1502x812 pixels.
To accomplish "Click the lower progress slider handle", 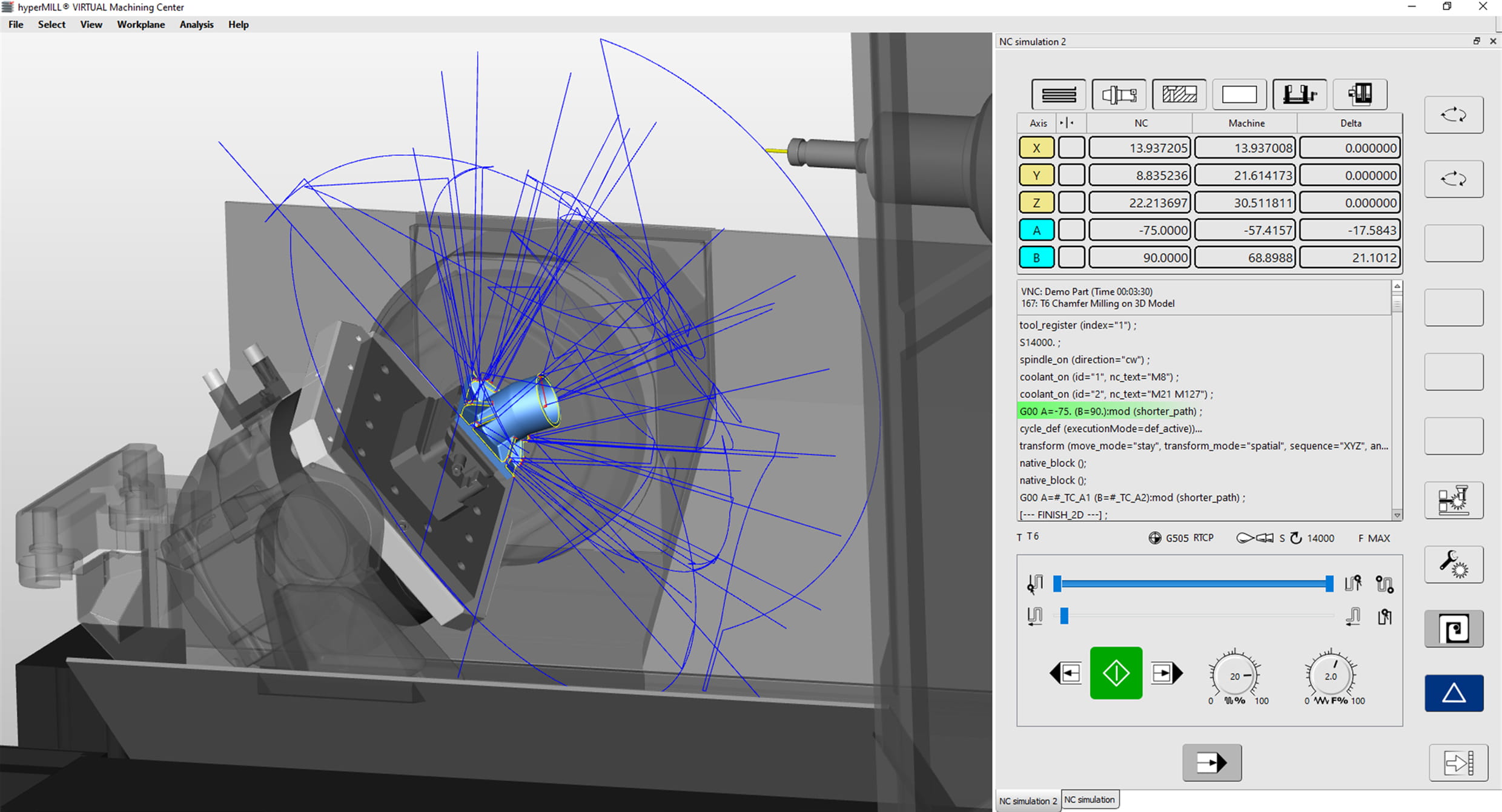I will pos(1064,616).
